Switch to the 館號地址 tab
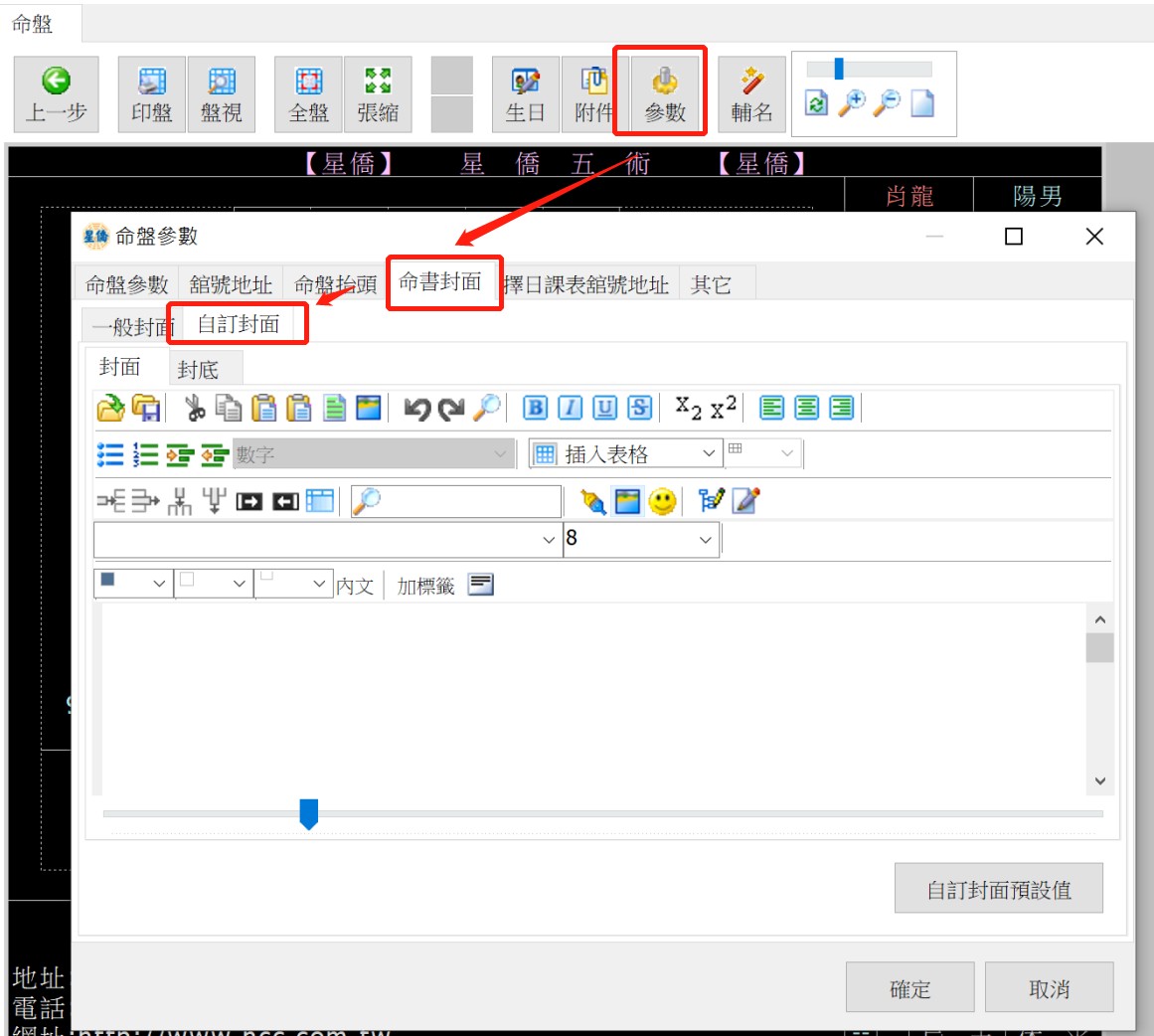The image size is (1154, 1036). (x=231, y=285)
